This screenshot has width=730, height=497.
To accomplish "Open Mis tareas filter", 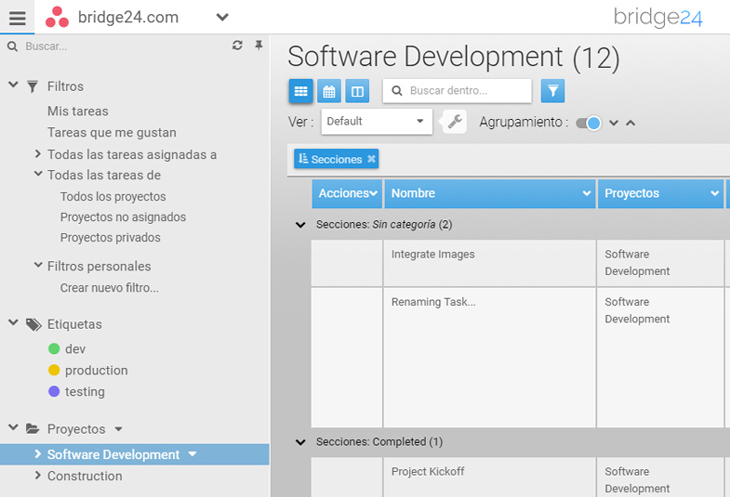I will 78,111.
